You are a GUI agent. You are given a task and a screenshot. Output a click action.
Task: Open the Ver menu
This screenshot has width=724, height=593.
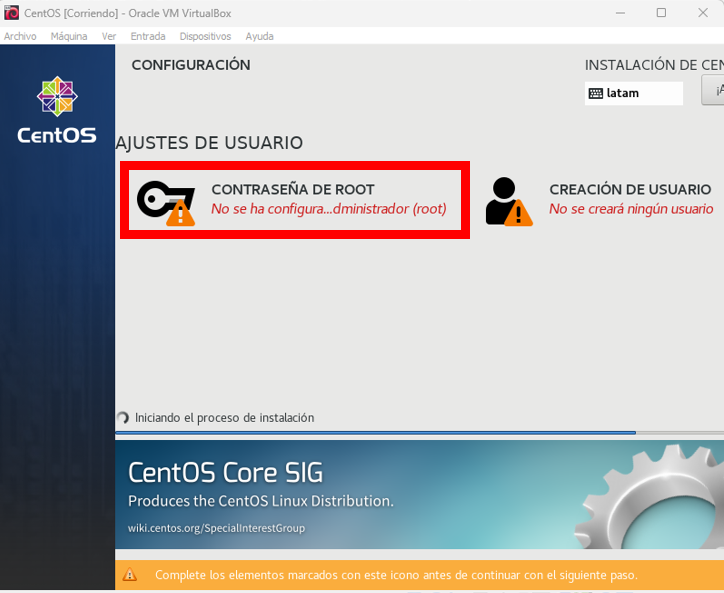[109, 36]
